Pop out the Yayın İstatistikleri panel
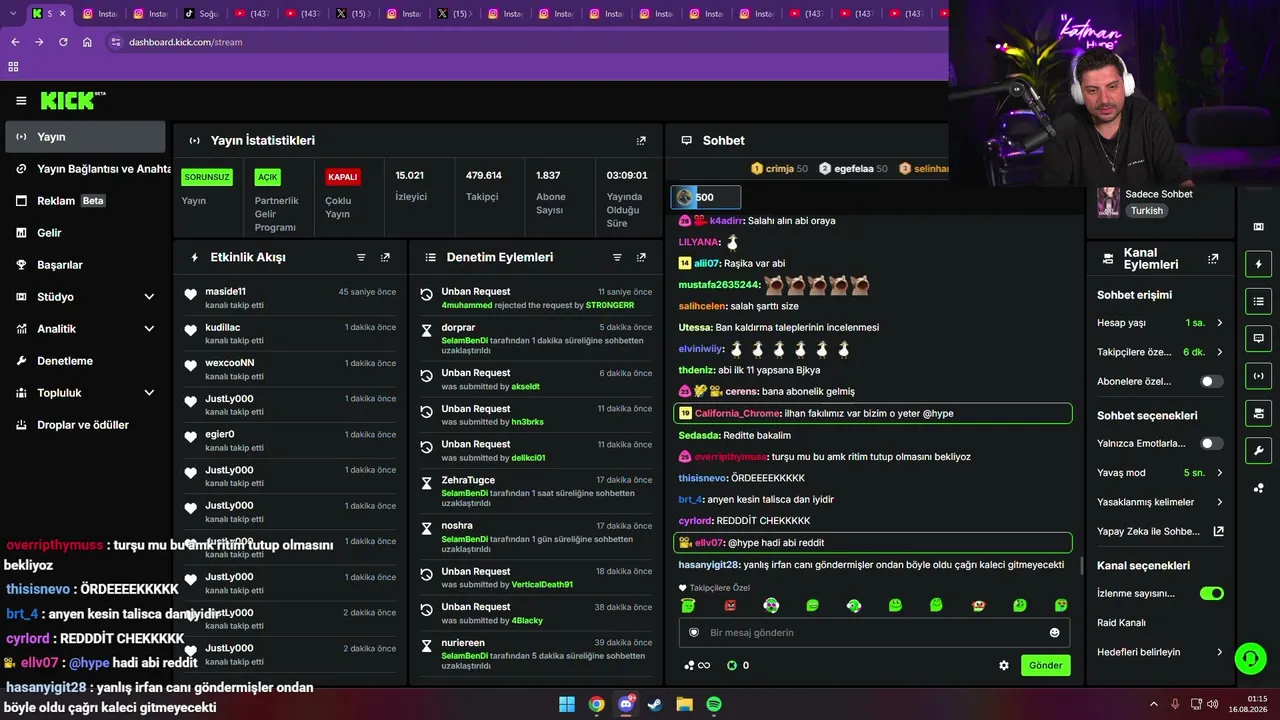This screenshot has height=720, width=1280. coord(641,141)
